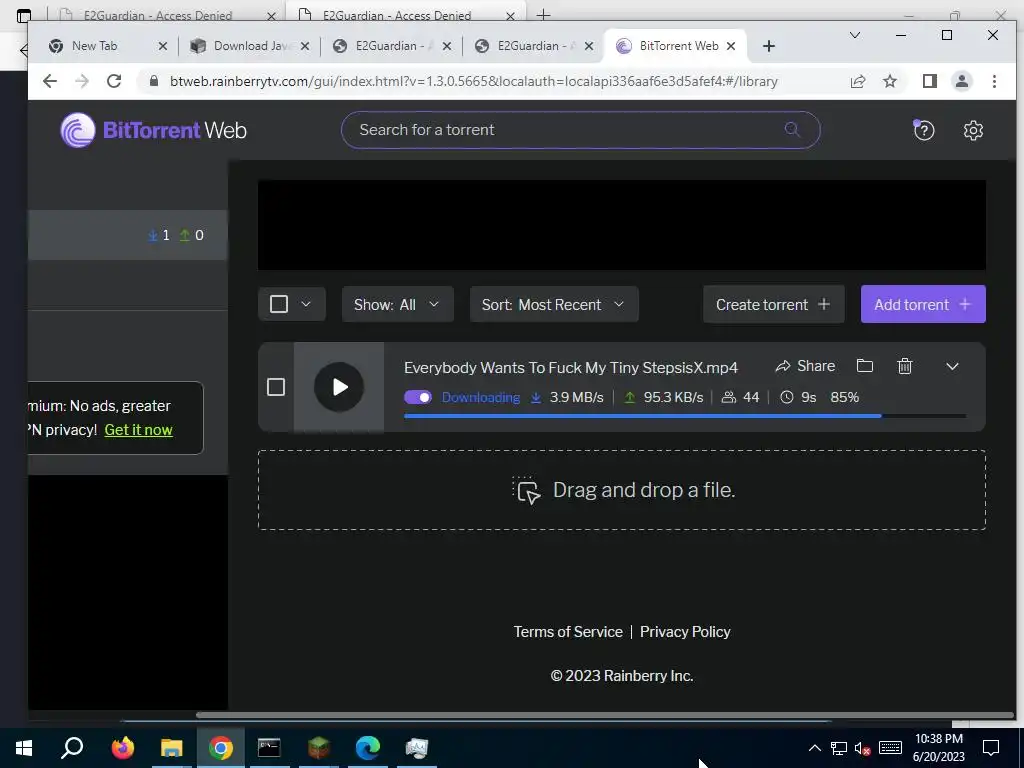Click the Windows Start button
The width and height of the screenshot is (1024, 768).
coord(24,747)
